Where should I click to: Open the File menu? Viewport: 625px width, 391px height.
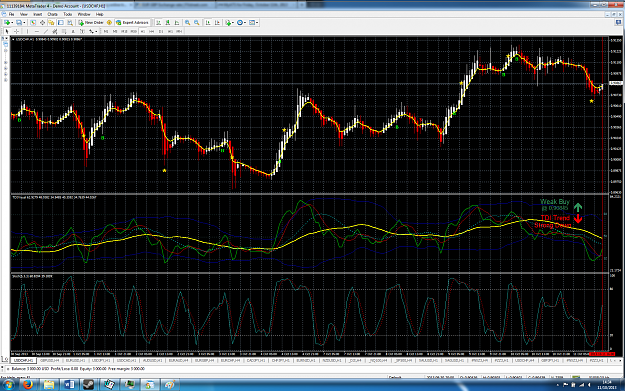(x=12, y=14)
